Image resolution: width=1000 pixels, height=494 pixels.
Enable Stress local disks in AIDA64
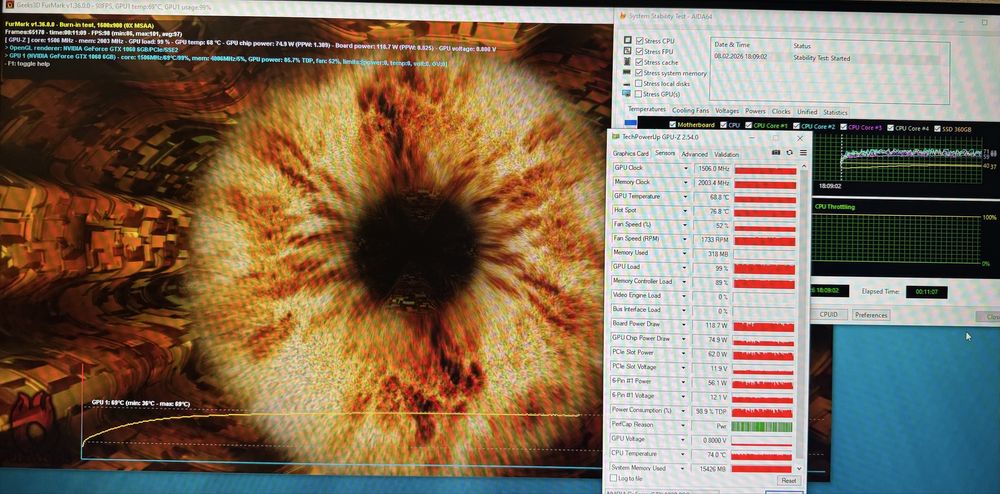tap(639, 84)
